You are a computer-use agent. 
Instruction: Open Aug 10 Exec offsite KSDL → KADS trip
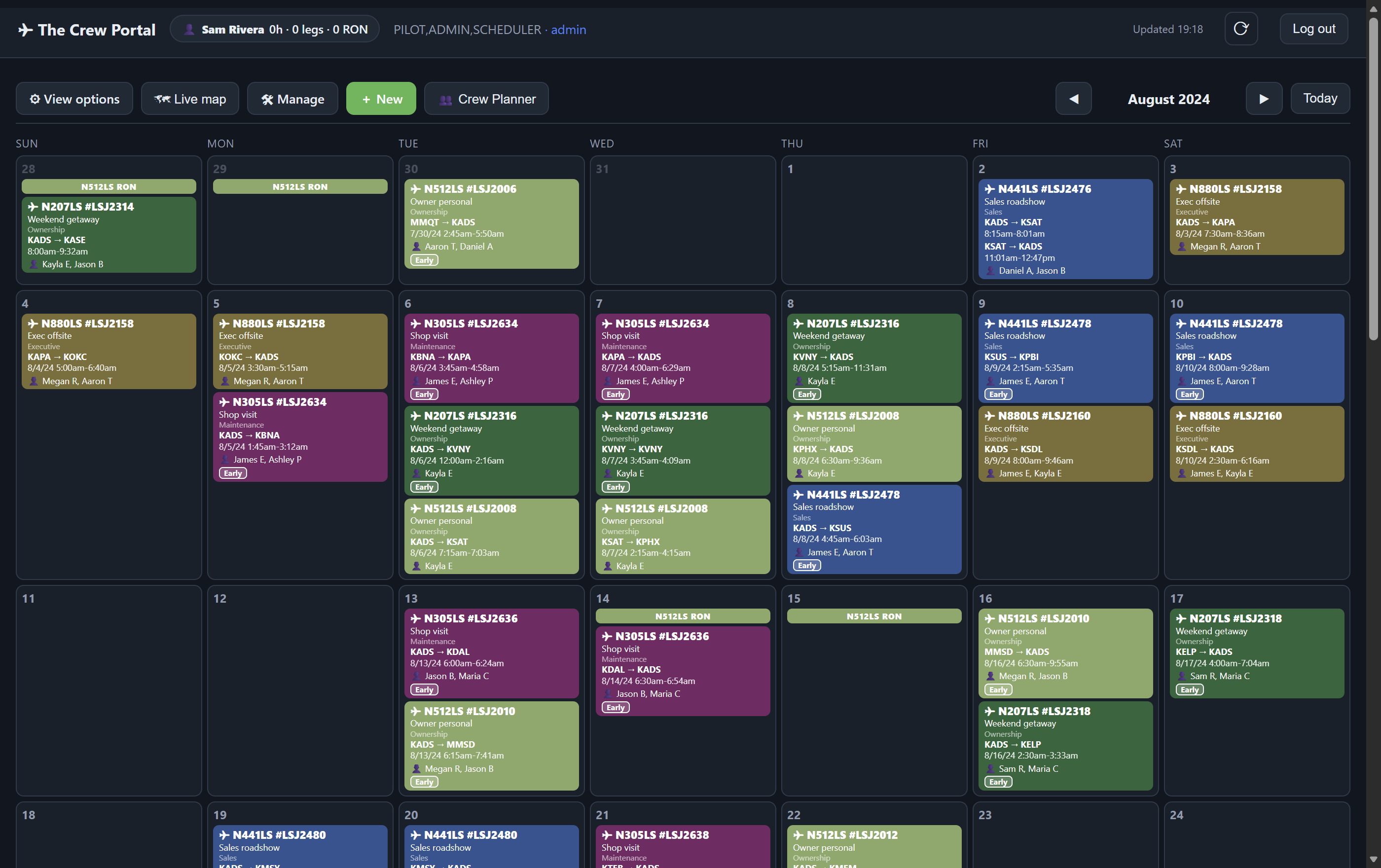point(1257,444)
